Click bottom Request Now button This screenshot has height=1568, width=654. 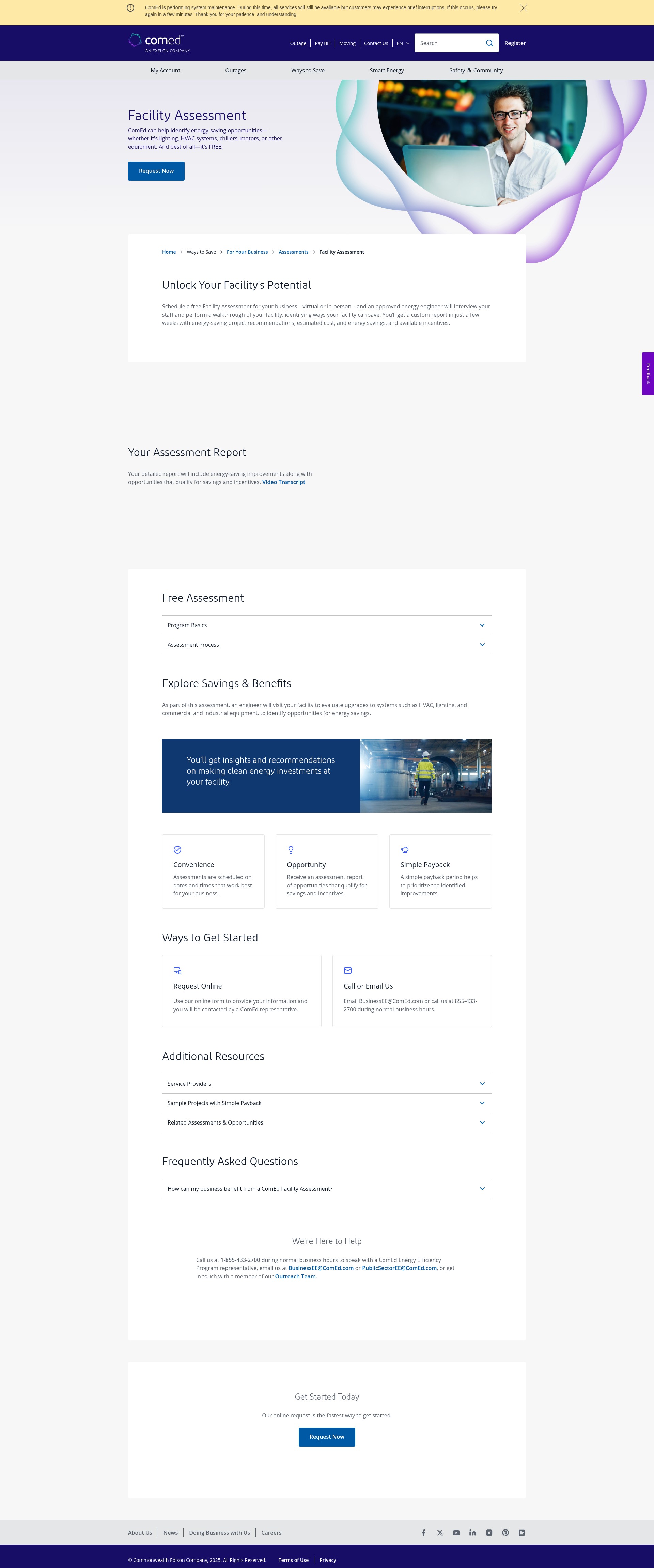pyautogui.click(x=327, y=1436)
